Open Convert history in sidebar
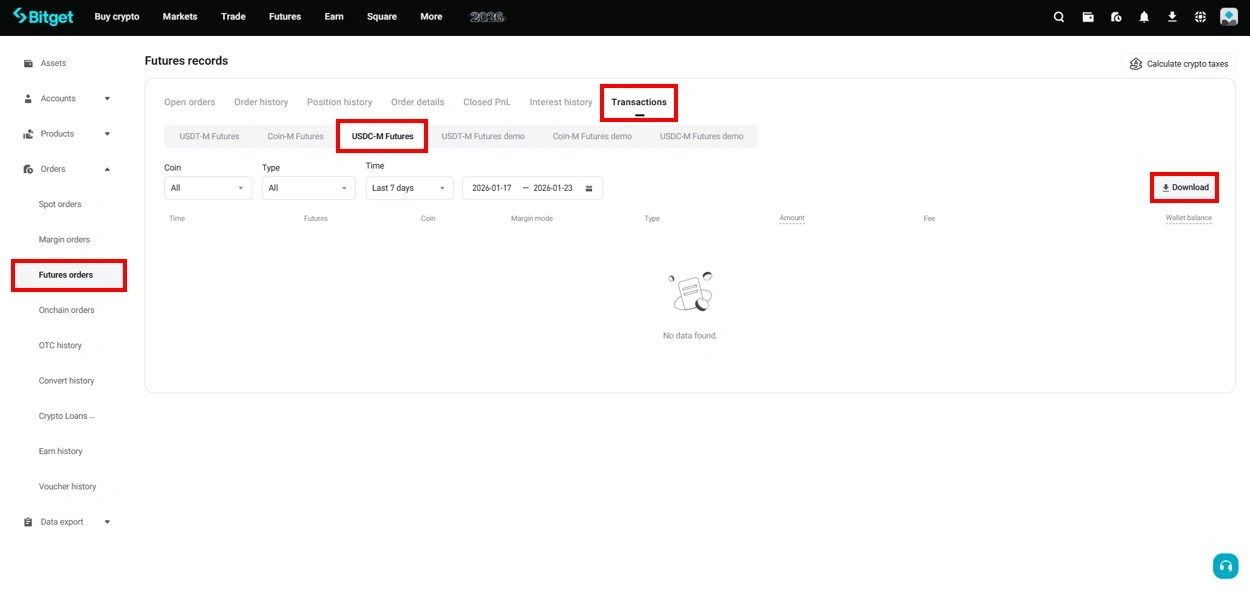 coord(67,381)
